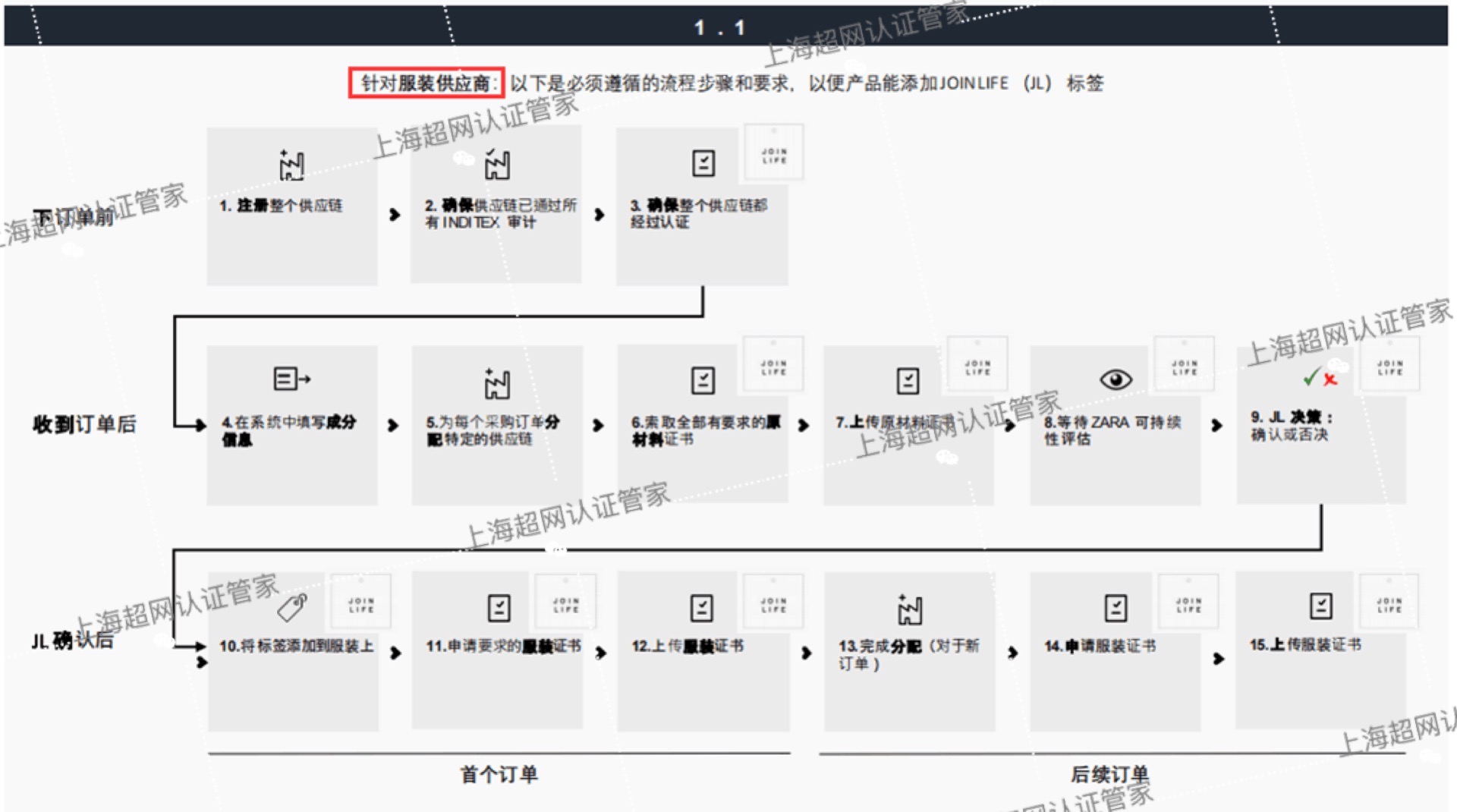Click the '后续订单' caption
This screenshot has width=1457, height=812.
(x=1109, y=775)
